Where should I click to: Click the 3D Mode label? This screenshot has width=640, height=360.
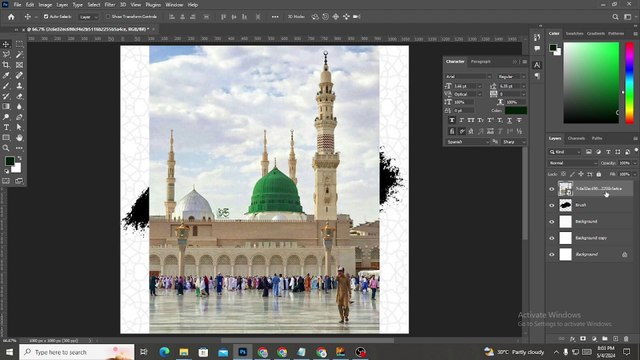[296, 17]
